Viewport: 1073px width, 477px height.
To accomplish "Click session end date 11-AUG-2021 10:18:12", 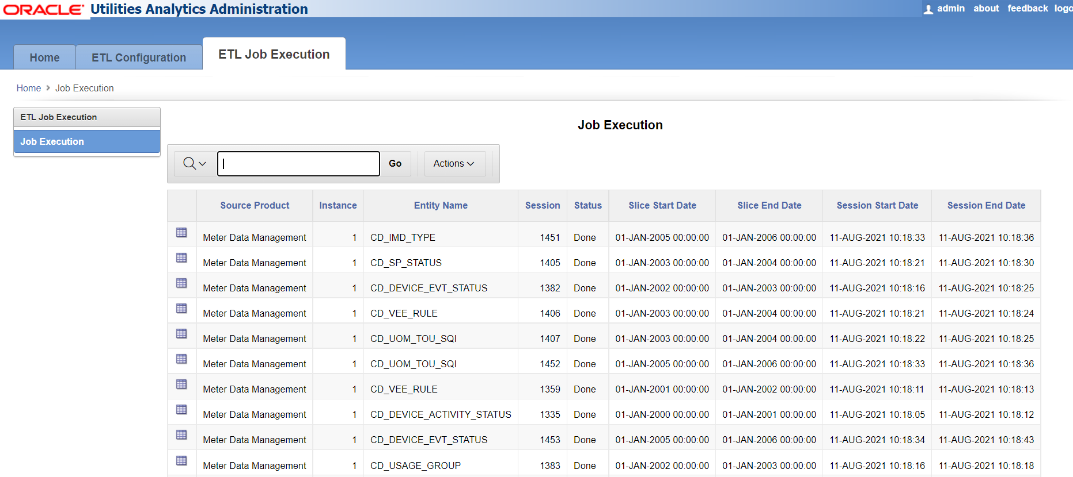I will coord(986,415).
